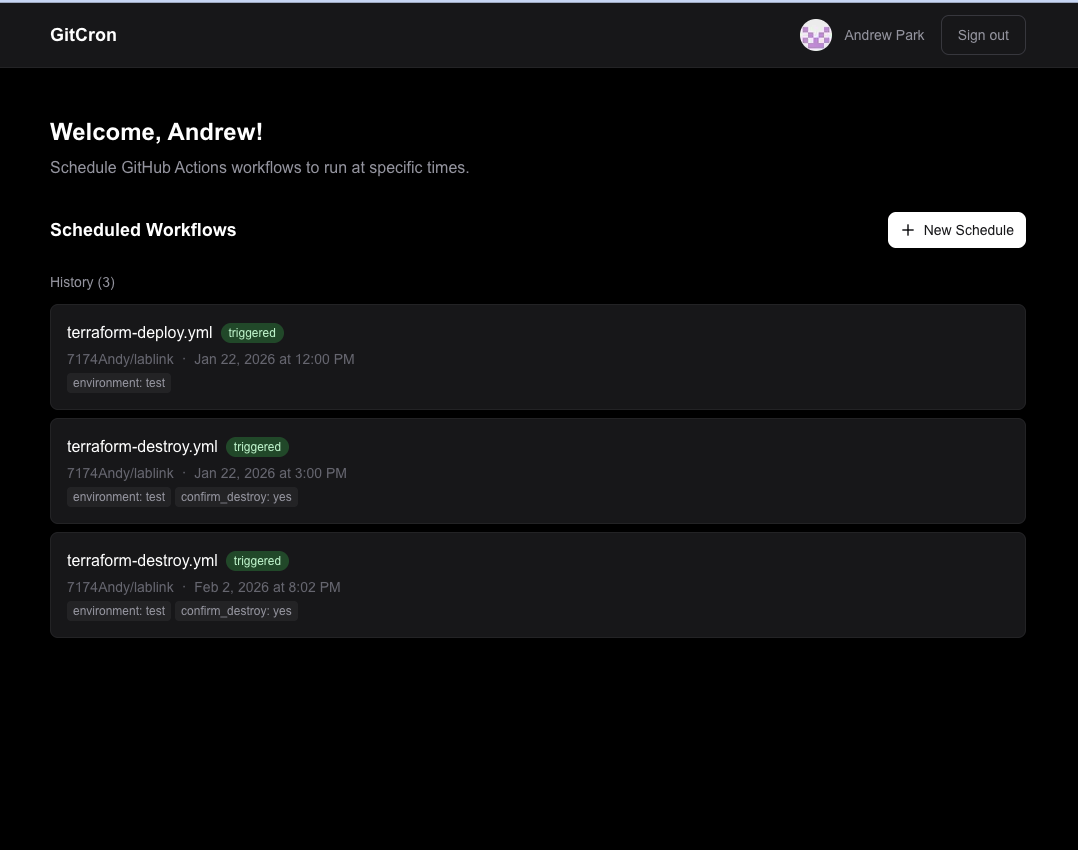The width and height of the screenshot is (1078, 850).
Task: Open the 7174Andy/lablink repository link
Action: (120, 359)
